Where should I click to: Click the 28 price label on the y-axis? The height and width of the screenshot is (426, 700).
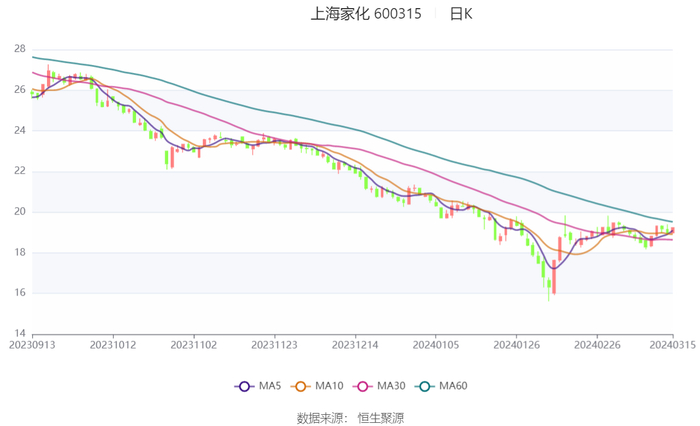click(19, 49)
